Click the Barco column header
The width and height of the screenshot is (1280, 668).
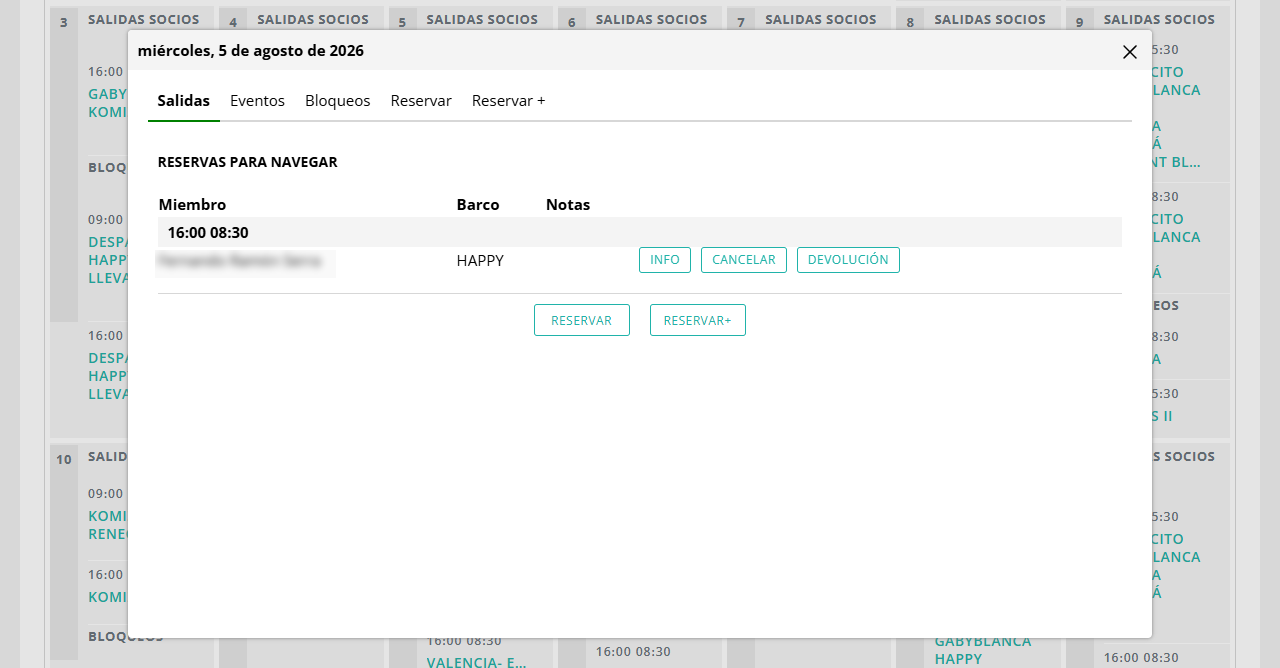478,204
